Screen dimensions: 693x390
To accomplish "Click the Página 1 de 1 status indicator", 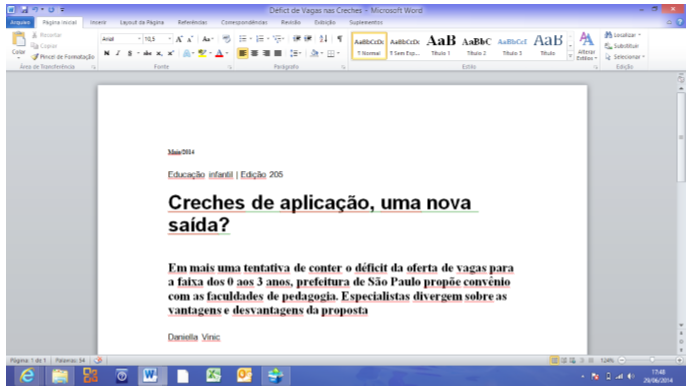I will (x=28, y=360).
